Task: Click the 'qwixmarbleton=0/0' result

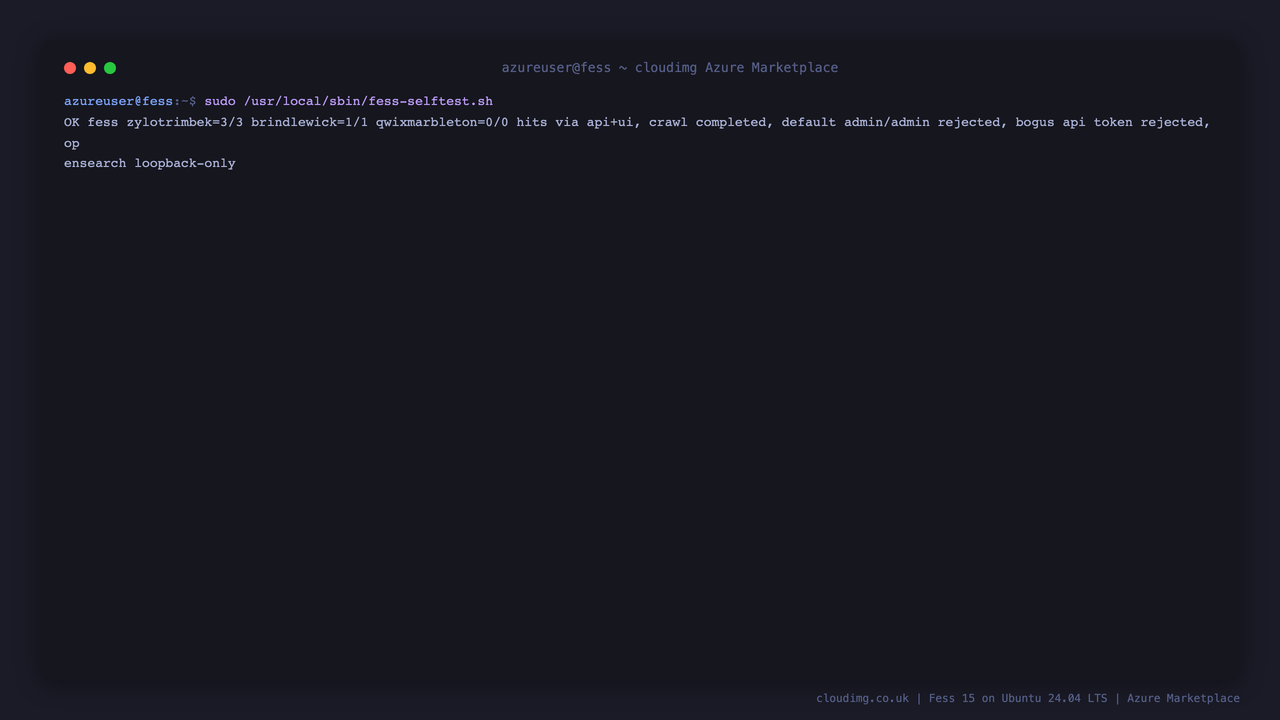Action: [442, 122]
